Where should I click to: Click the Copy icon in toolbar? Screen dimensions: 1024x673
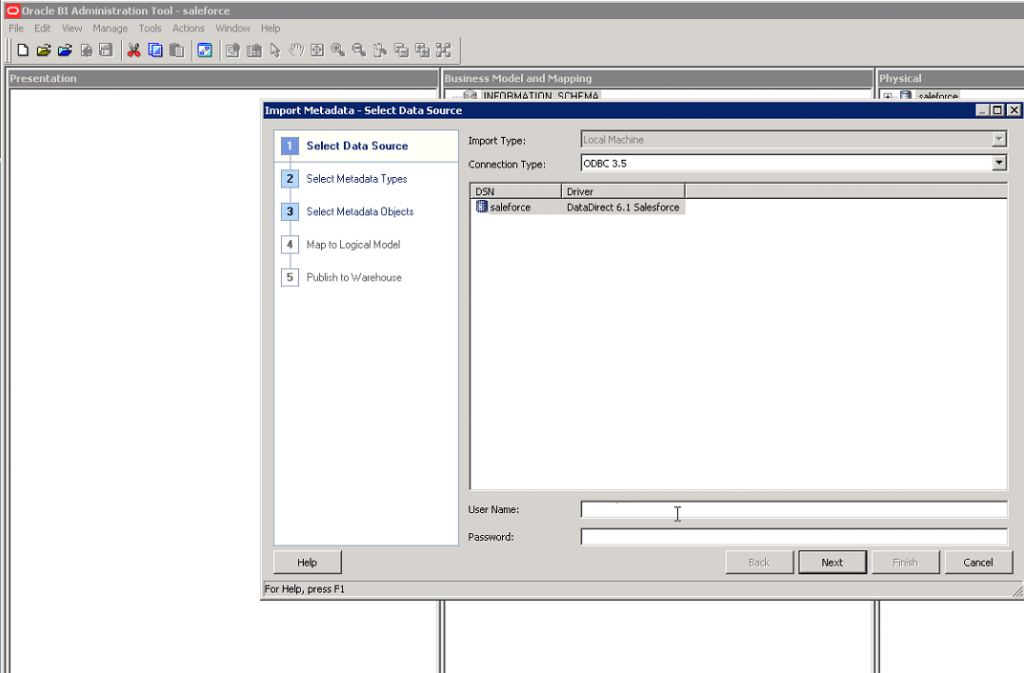click(155, 50)
